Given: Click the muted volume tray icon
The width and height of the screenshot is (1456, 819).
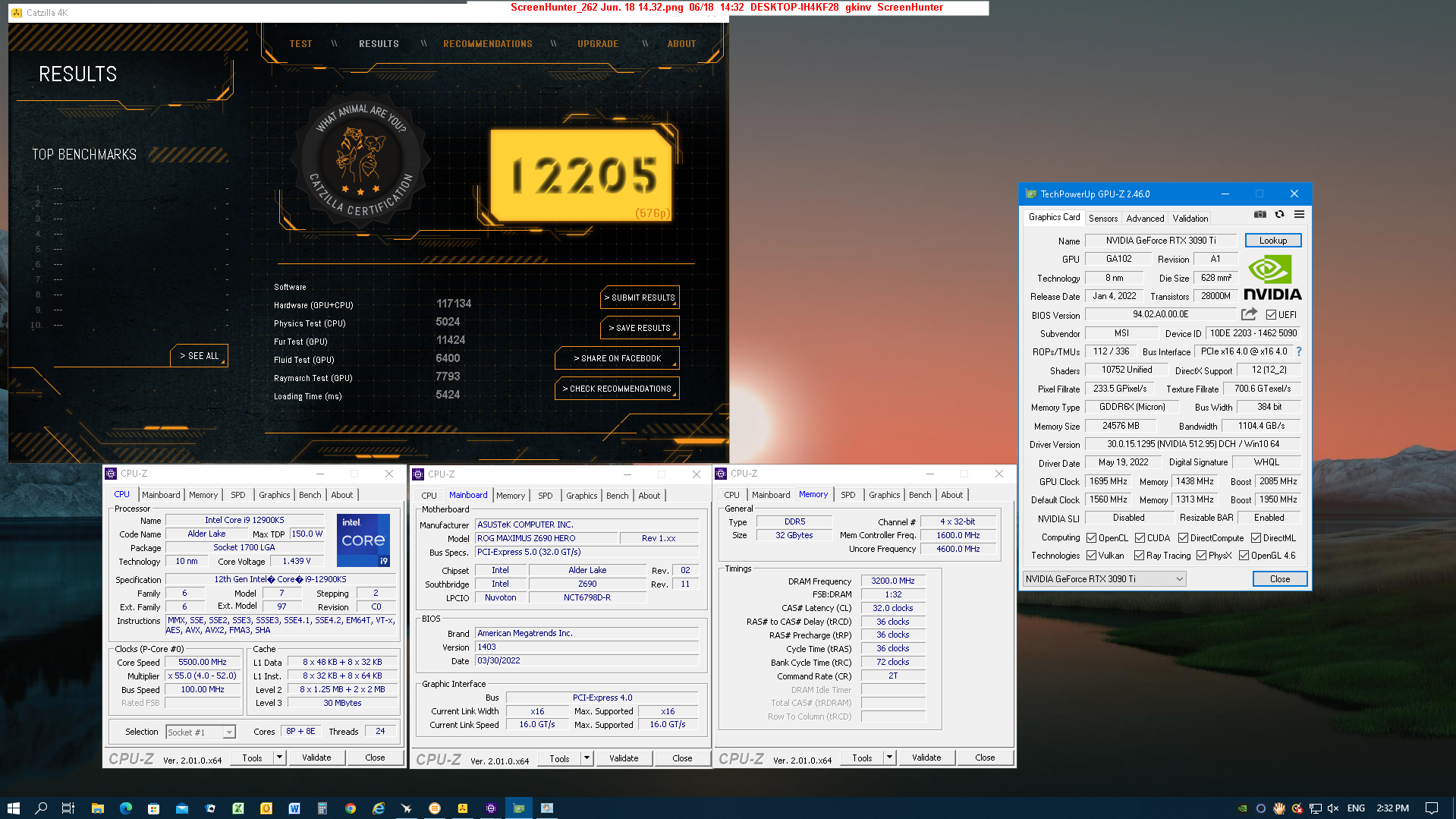Looking at the screenshot, I should pos(1333,808).
